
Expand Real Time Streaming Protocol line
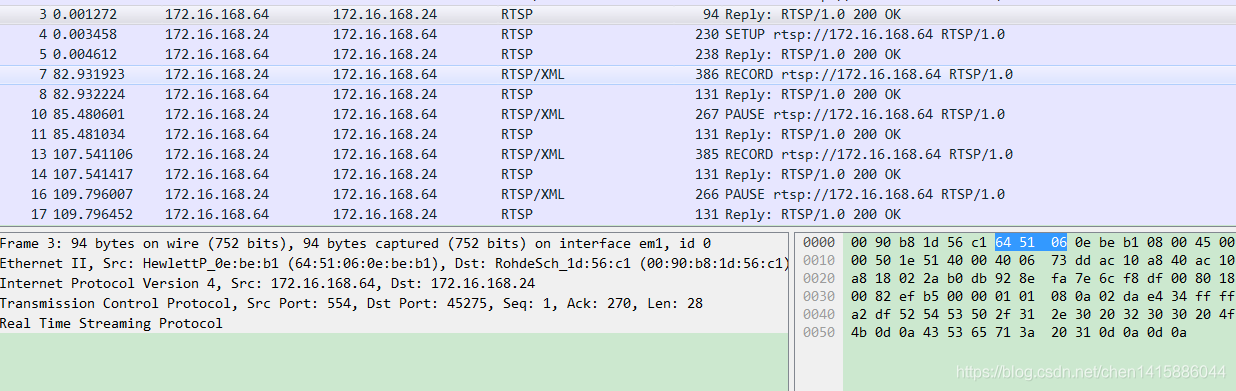click(111, 323)
